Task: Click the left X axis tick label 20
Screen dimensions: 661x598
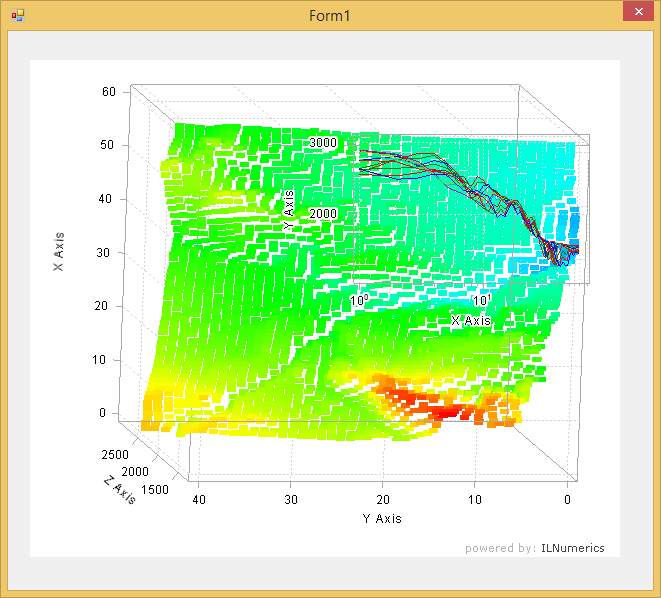Action: (x=101, y=306)
